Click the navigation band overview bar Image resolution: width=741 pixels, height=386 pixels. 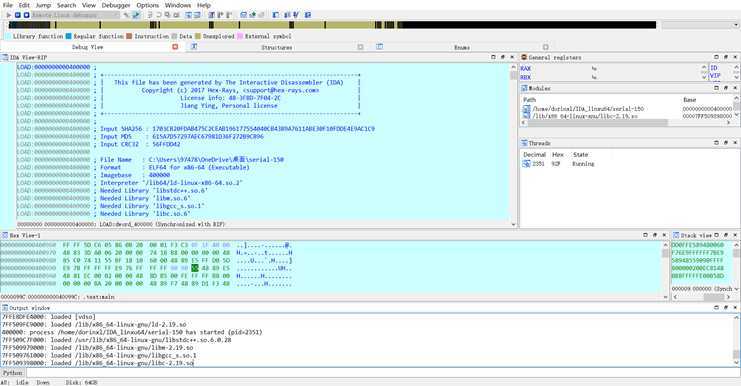coord(332,25)
